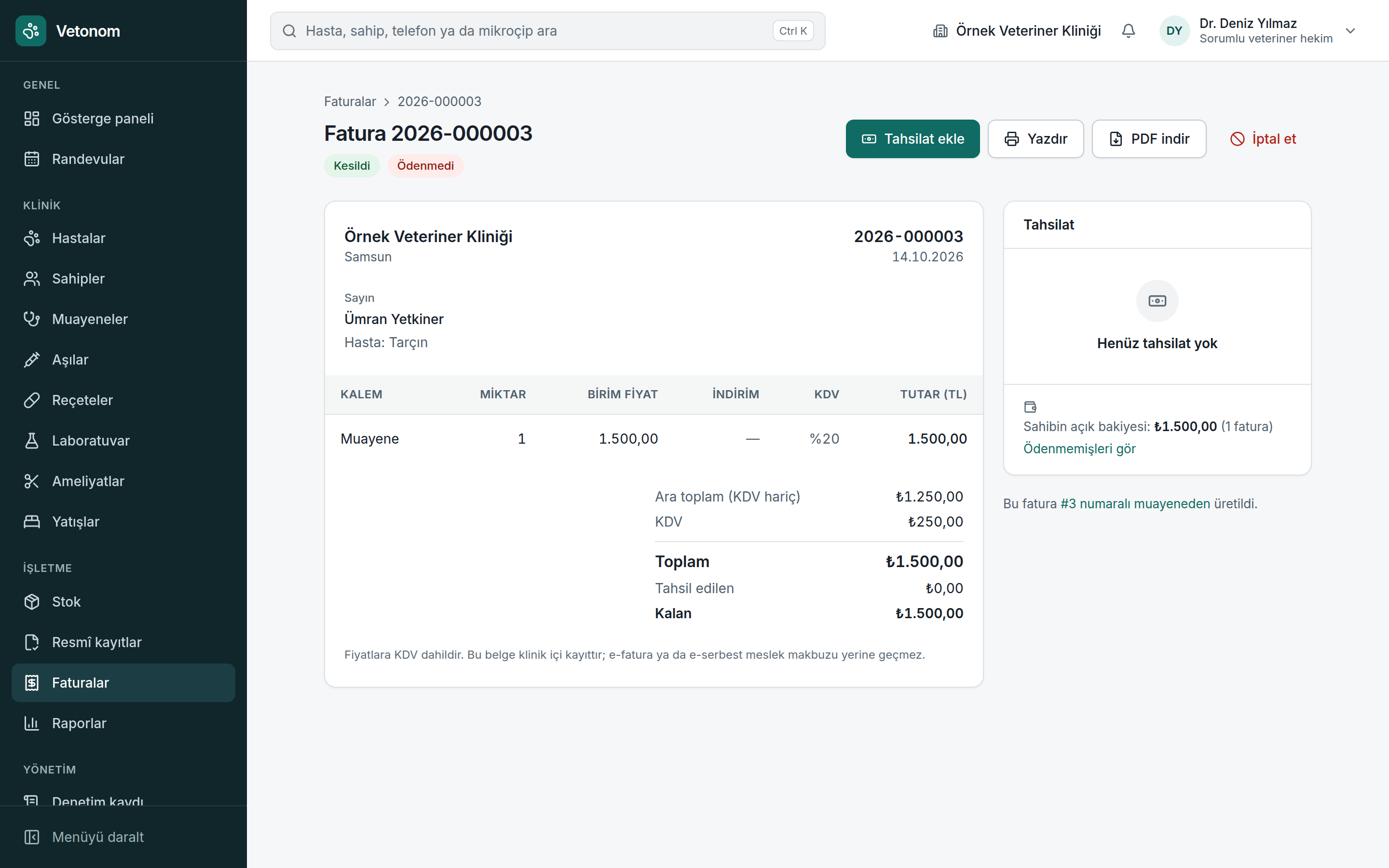Screen dimensions: 1389x868
Task: Click the Resmî kayıtlar document icon
Action: pyautogui.click(x=31, y=642)
